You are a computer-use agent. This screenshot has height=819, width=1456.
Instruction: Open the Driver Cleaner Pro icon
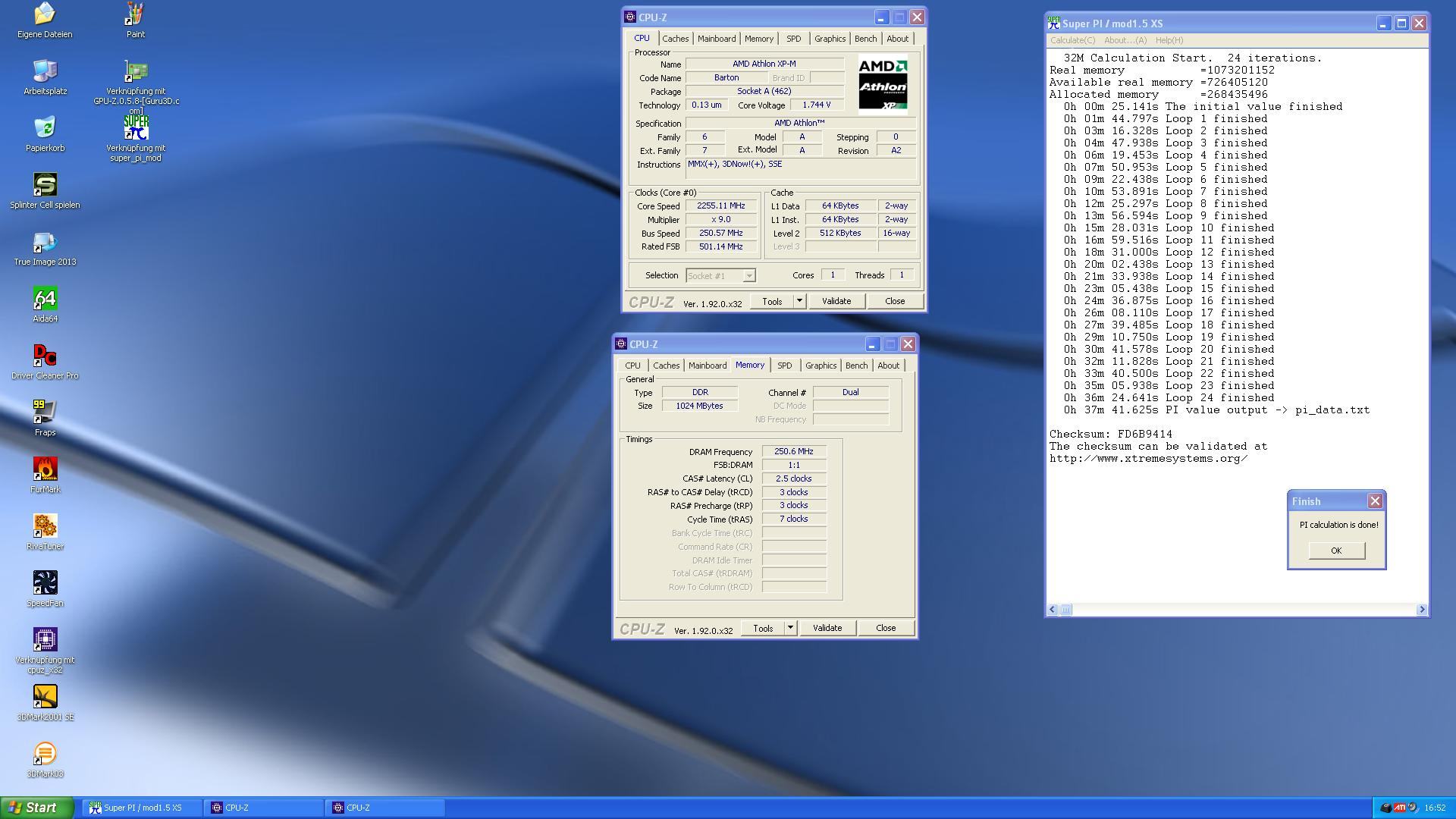(45, 355)
